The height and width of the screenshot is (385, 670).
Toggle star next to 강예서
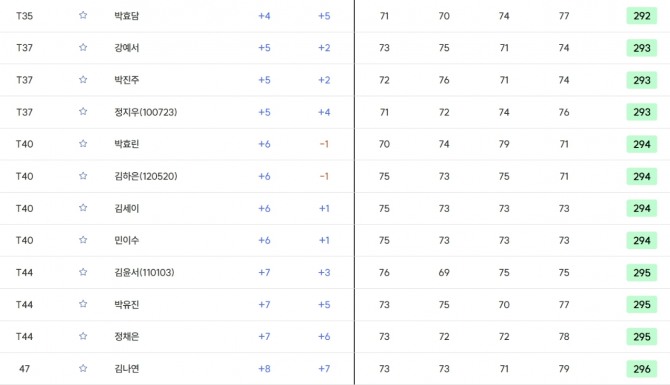83,47
